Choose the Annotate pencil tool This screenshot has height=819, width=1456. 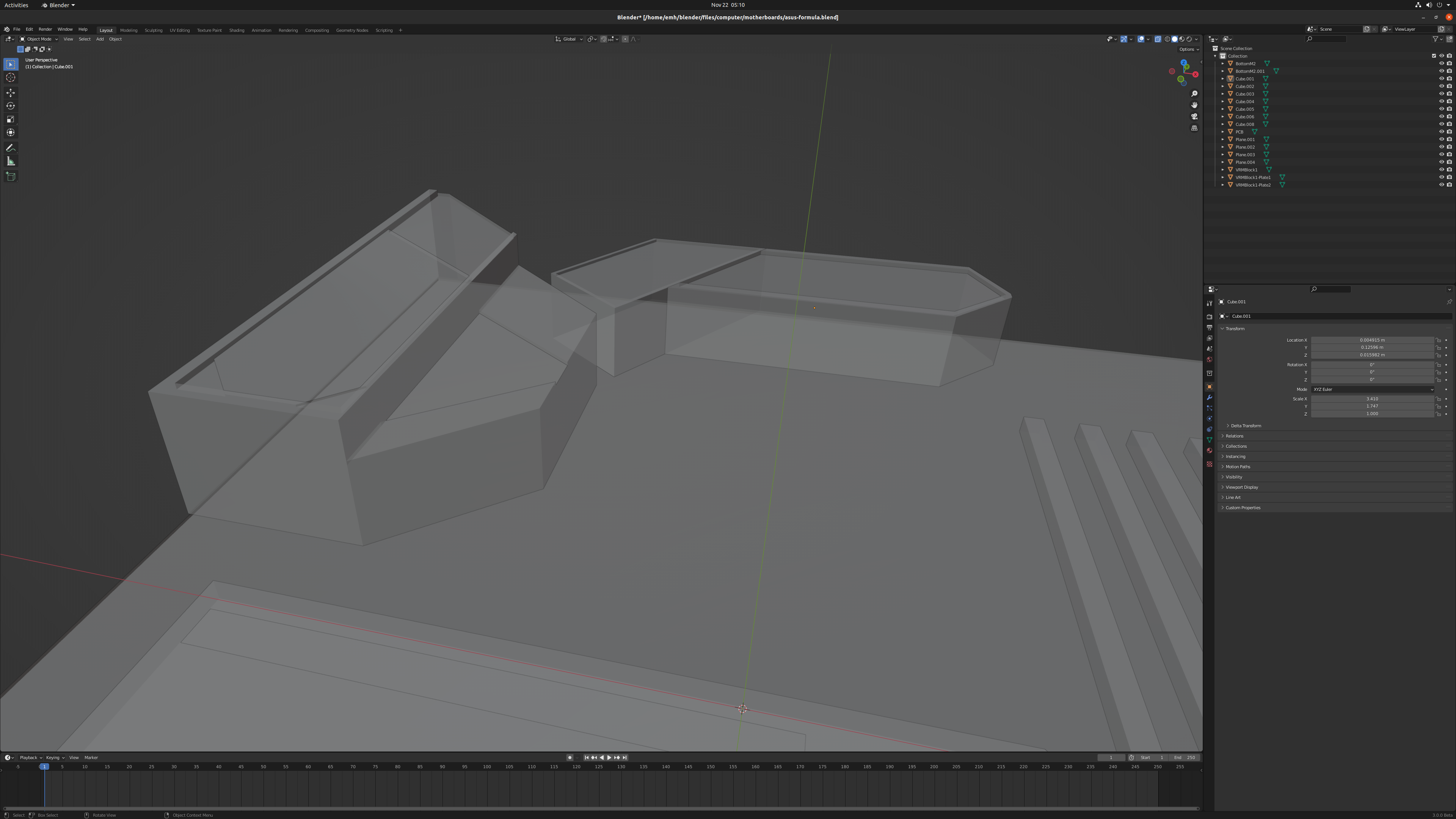tap(11, 148)
